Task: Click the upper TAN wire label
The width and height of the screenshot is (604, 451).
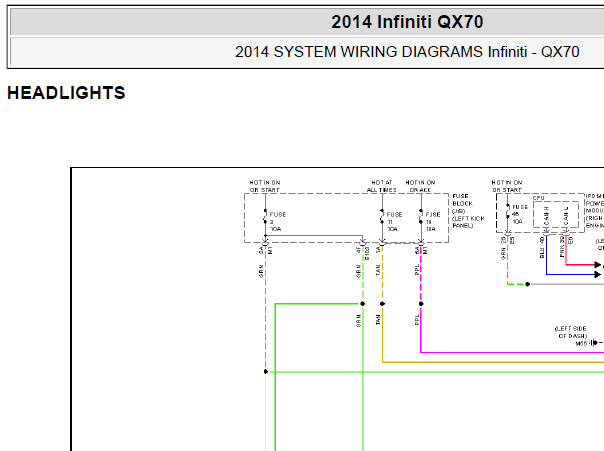Action: click(x=378, y=270)
